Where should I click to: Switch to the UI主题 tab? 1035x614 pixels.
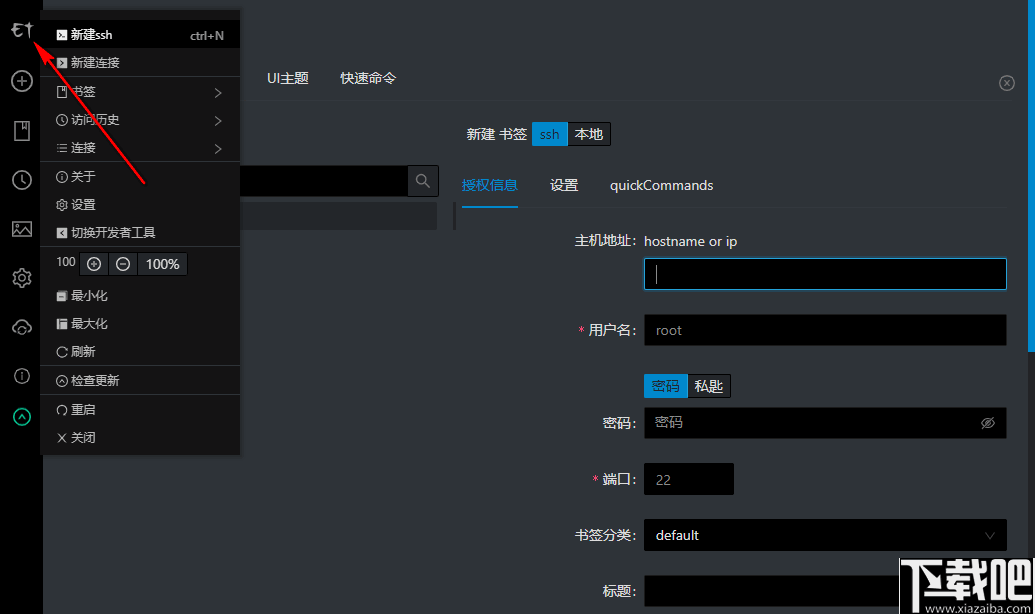click(x=288, y=78)
